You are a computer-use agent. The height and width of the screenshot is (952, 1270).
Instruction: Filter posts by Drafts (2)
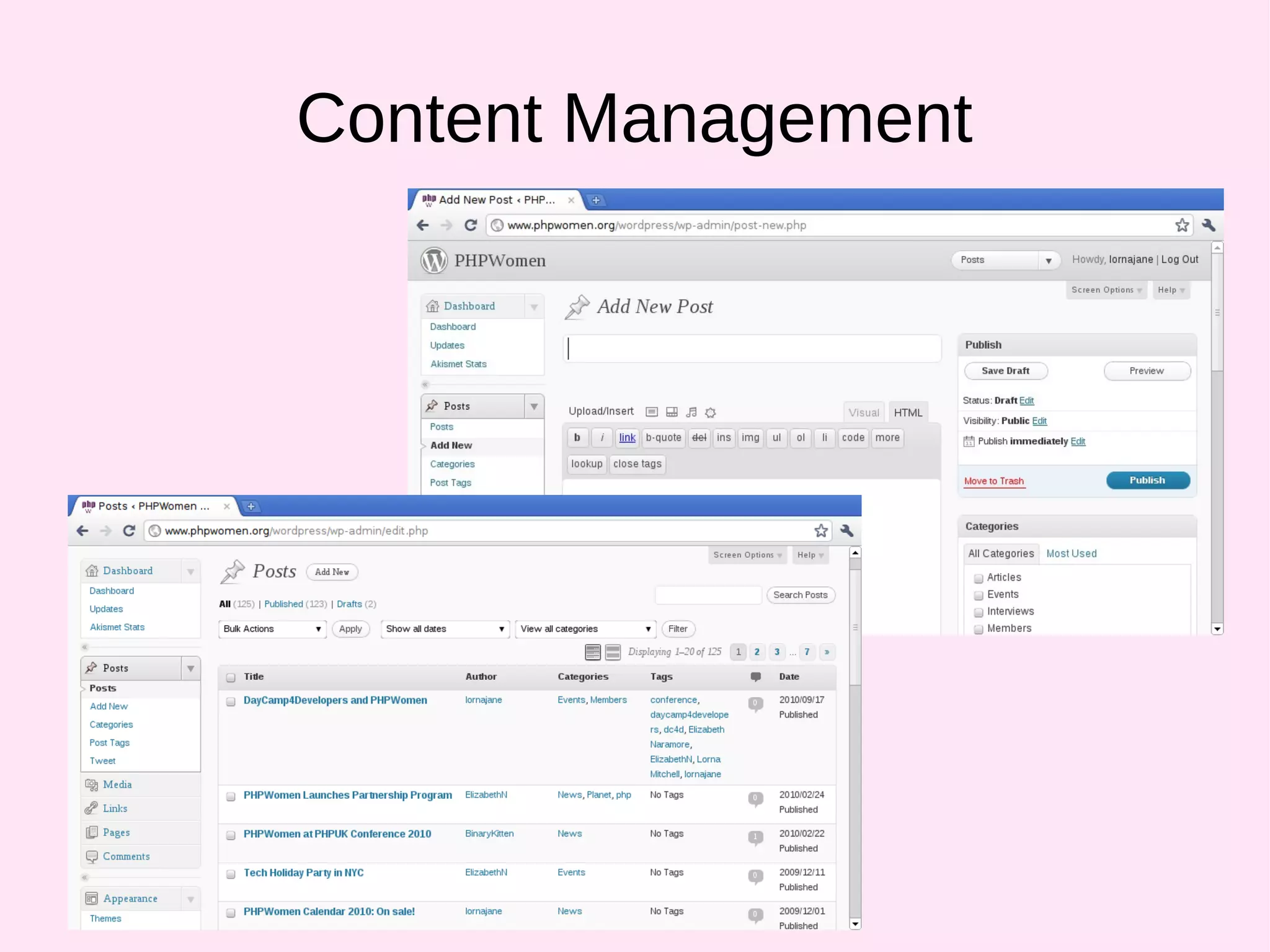(356, 604)
